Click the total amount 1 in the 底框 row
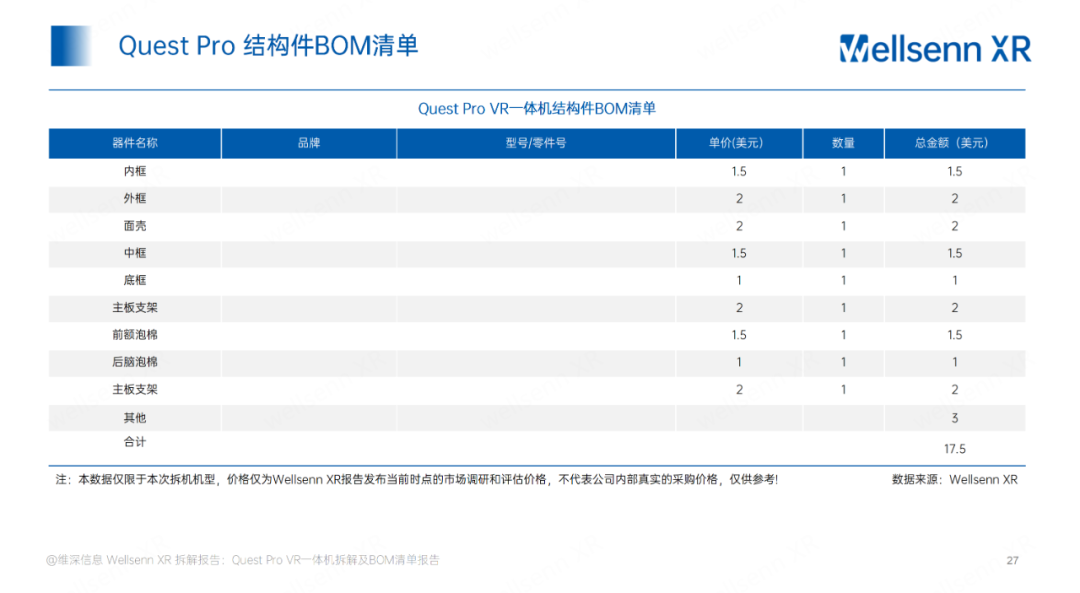1080x593 pixels. pyautogui.click(x=955, y=280)
